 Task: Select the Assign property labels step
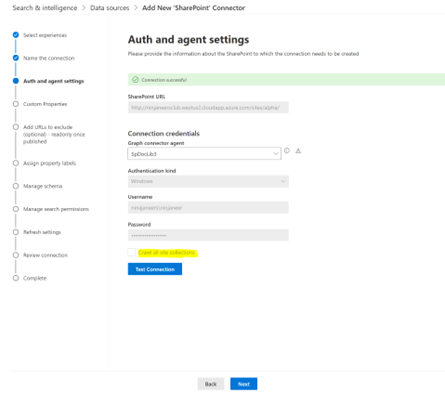tap(49, 163)
